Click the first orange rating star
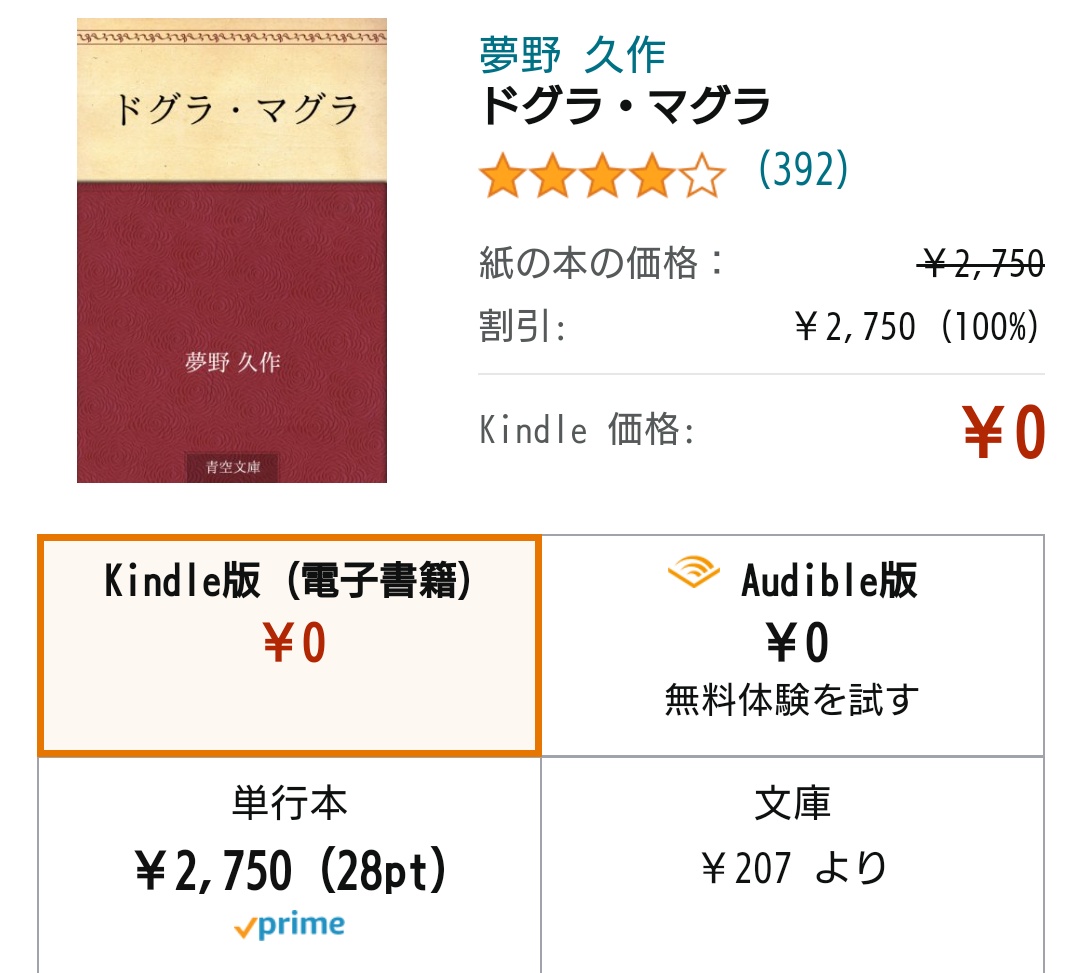Screen dimensions: 1080x973 pos(501,172)
